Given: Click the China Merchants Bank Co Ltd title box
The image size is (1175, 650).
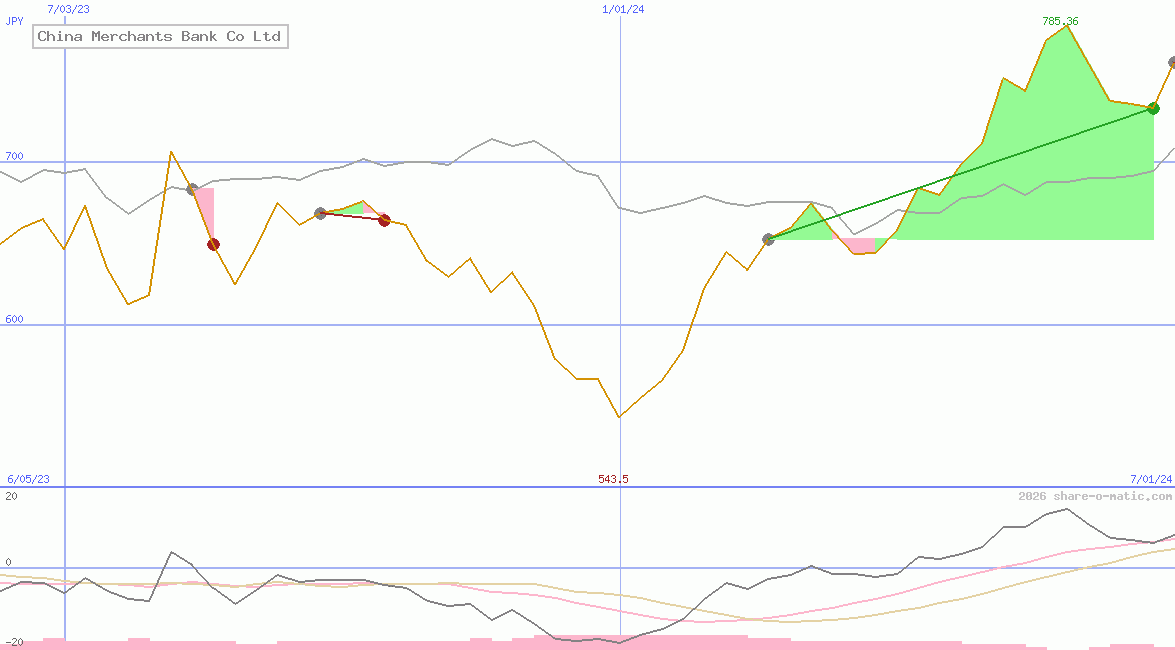Looking at the screenshot, I should pyautogui.click(x=160, y=36).
